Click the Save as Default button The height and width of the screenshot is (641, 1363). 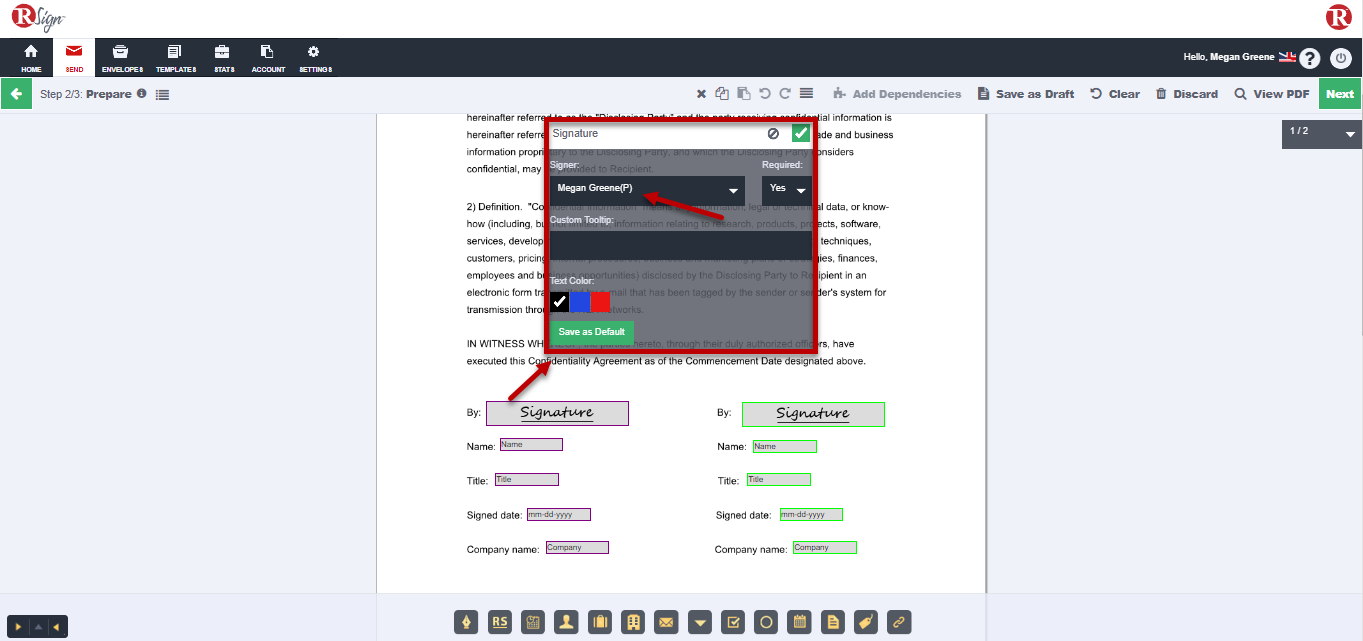[x=591, y=332]
